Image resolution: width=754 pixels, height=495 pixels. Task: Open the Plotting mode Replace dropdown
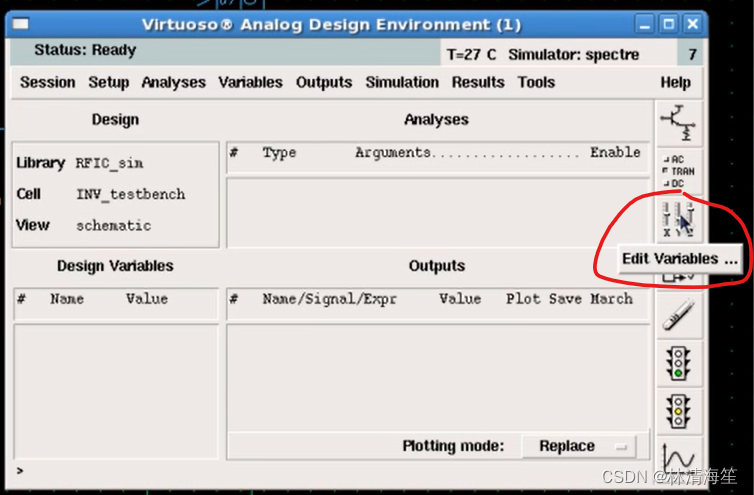point(579,446)
